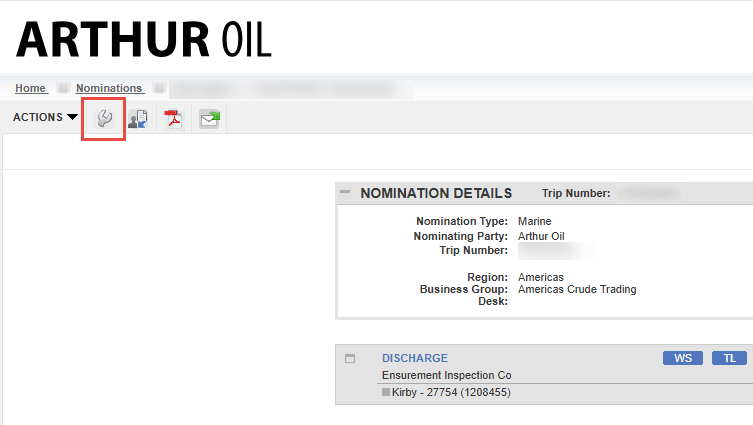Click the Marine nomination type value
The width and height of the screenshot is (753, 425).
click(534, 221)
